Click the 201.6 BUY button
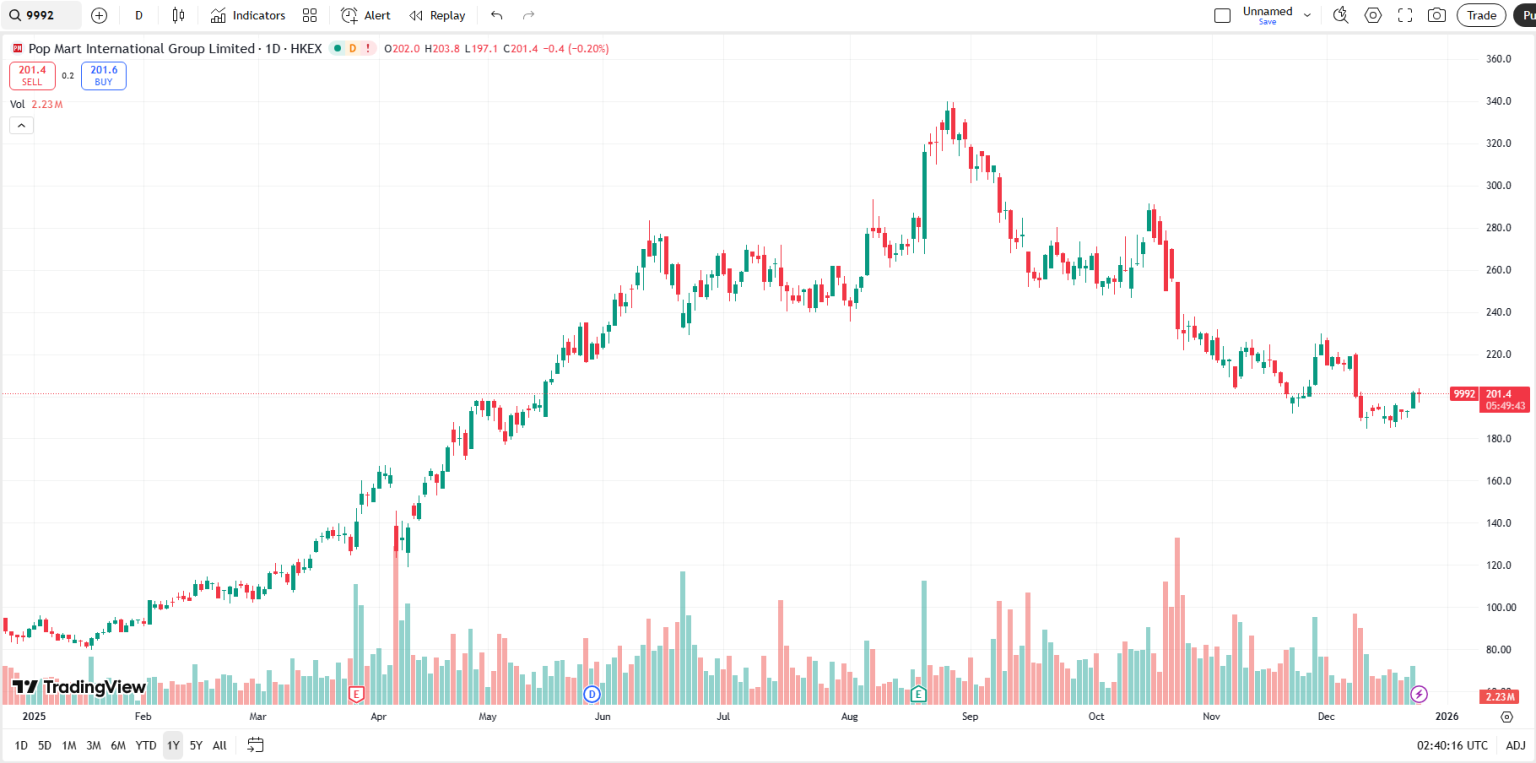 [x=104, y=76]
